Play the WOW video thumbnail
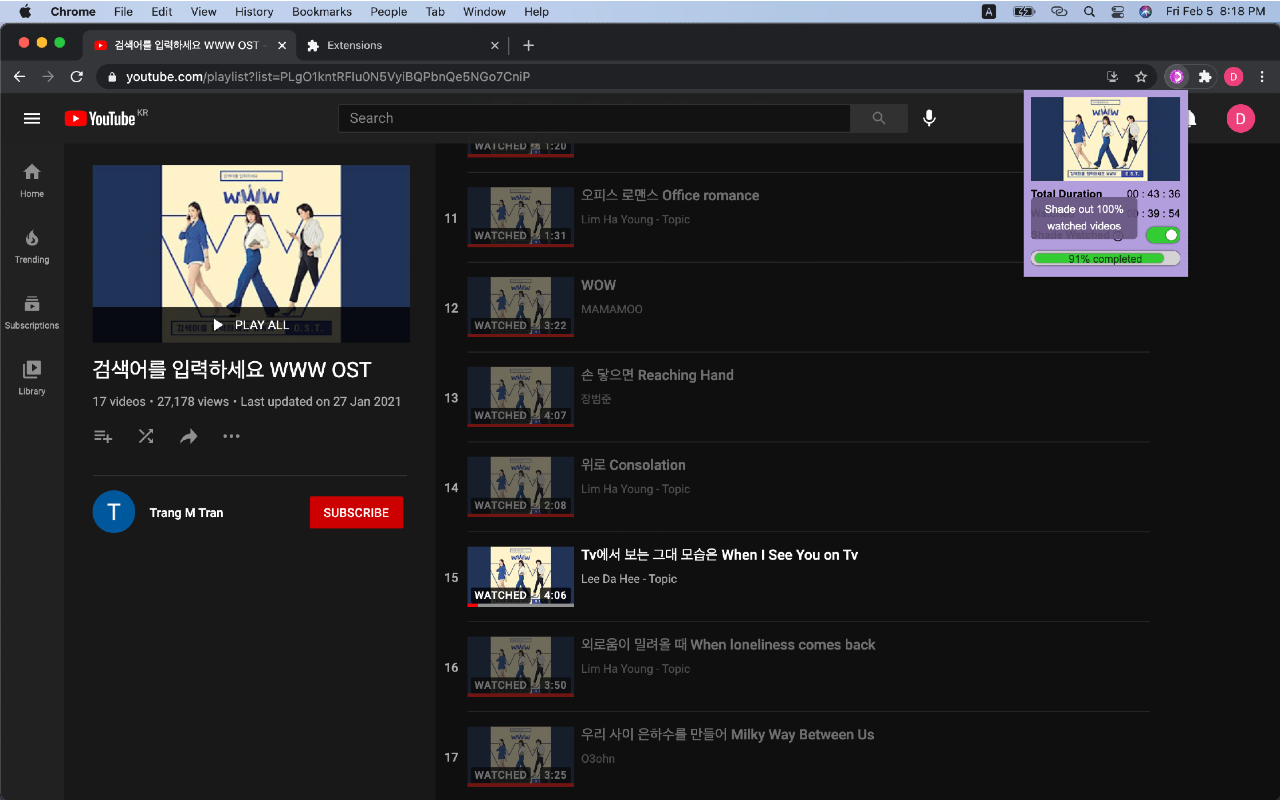This screenshot has width=1280, height=800. pyautogui.click(x=520, y=307)
